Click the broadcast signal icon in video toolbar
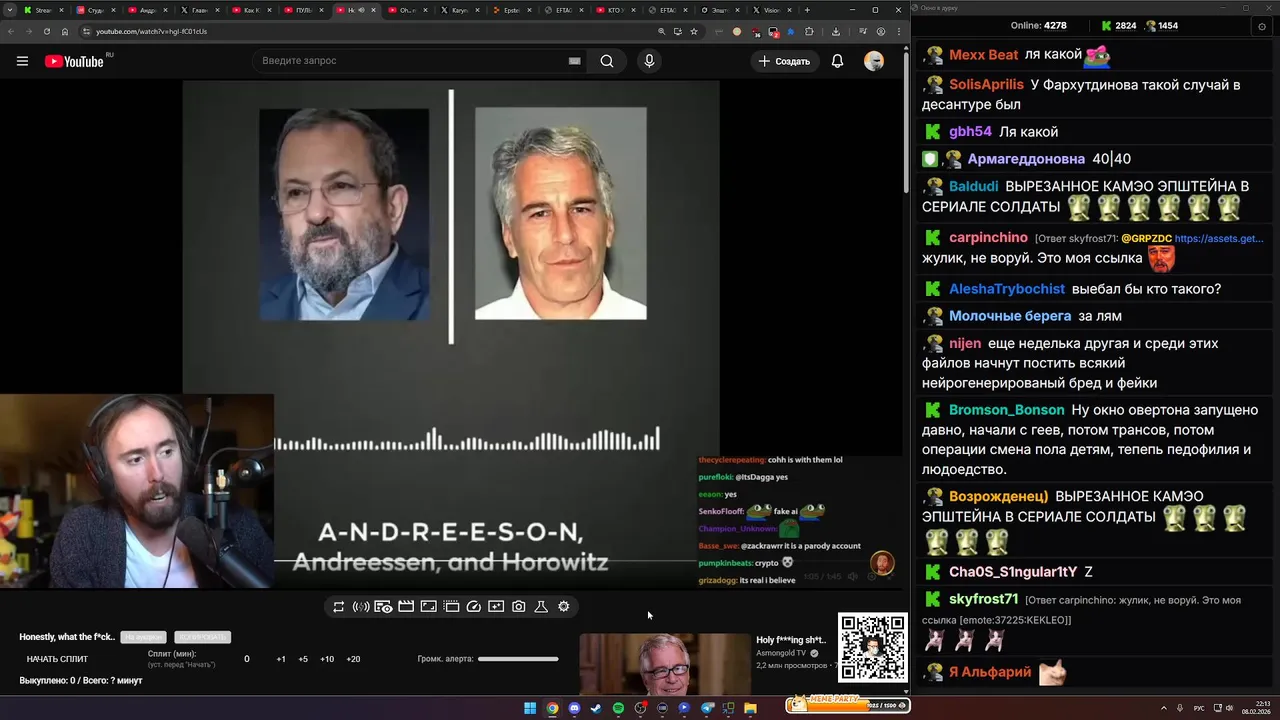Image resolution: width=1280 pixels, height=720 pixels. [361, 607]
